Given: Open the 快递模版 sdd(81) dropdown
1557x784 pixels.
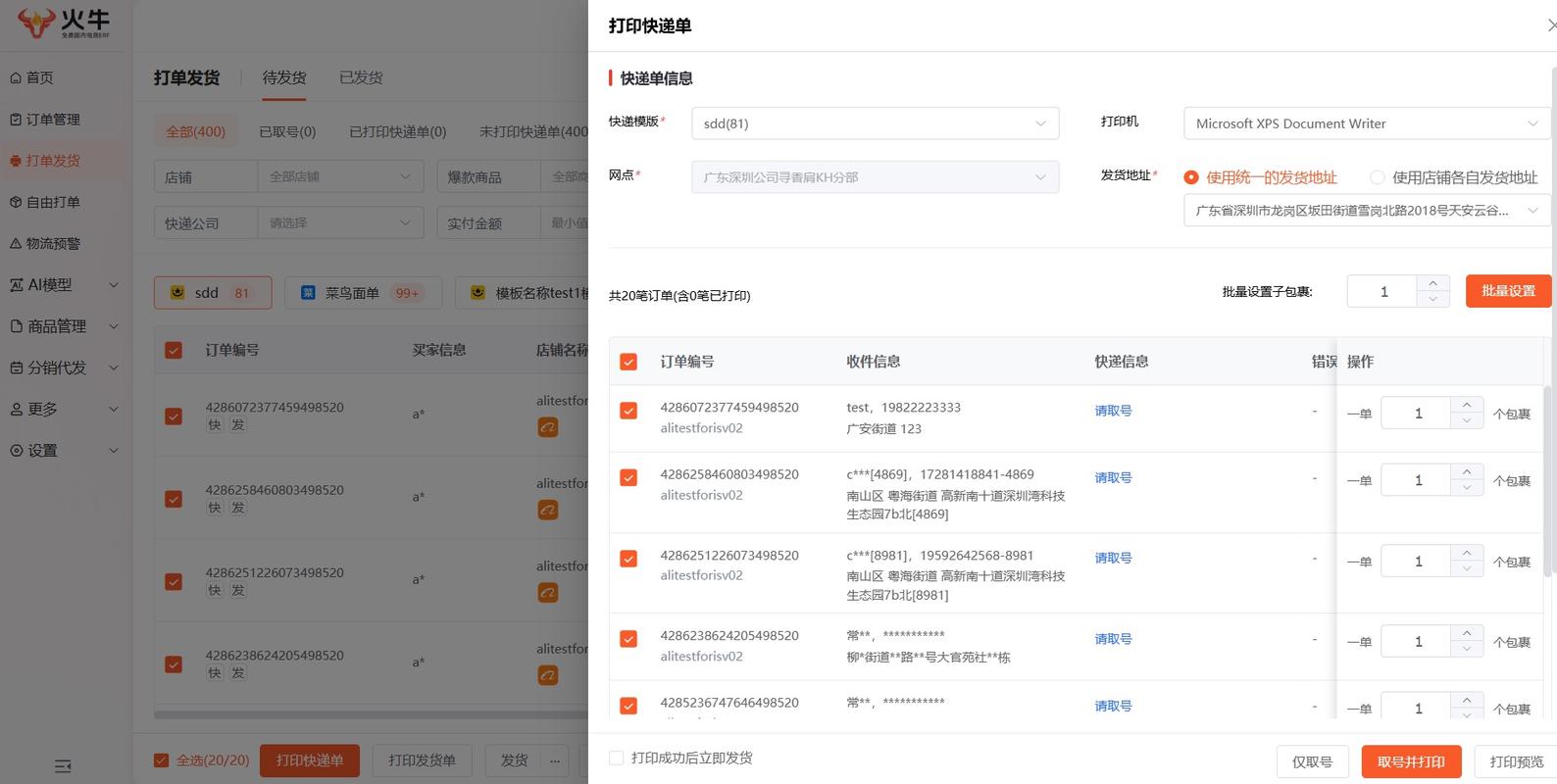Looking at the screenshot, I should (876, 123).
